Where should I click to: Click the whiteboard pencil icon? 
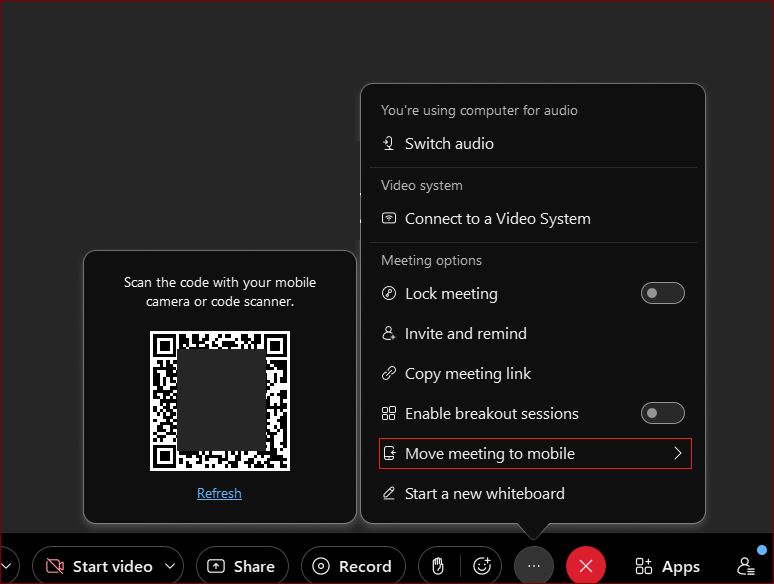(x=389, y=493)
